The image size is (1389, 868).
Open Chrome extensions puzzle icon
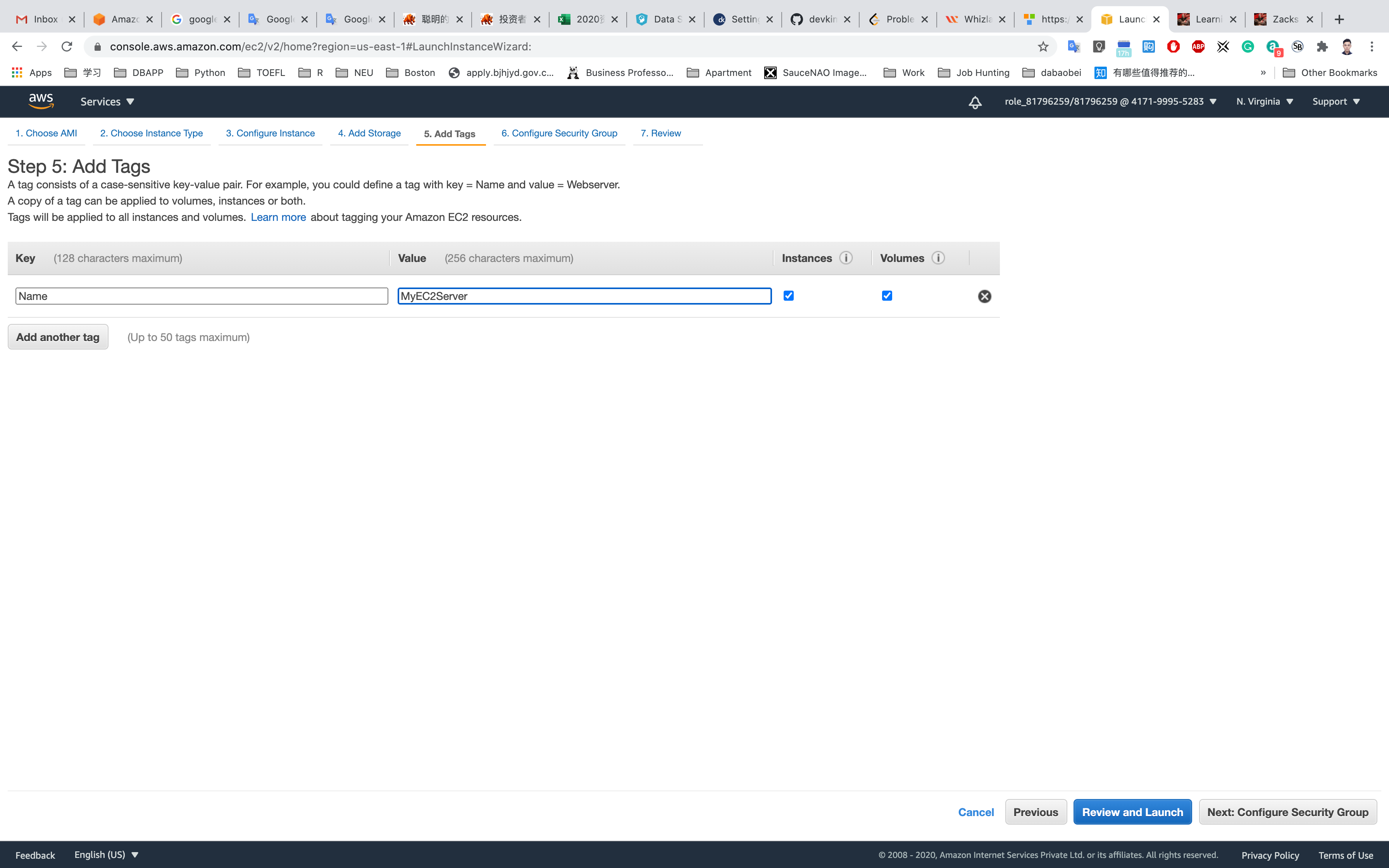click(x=1322, y=46)
